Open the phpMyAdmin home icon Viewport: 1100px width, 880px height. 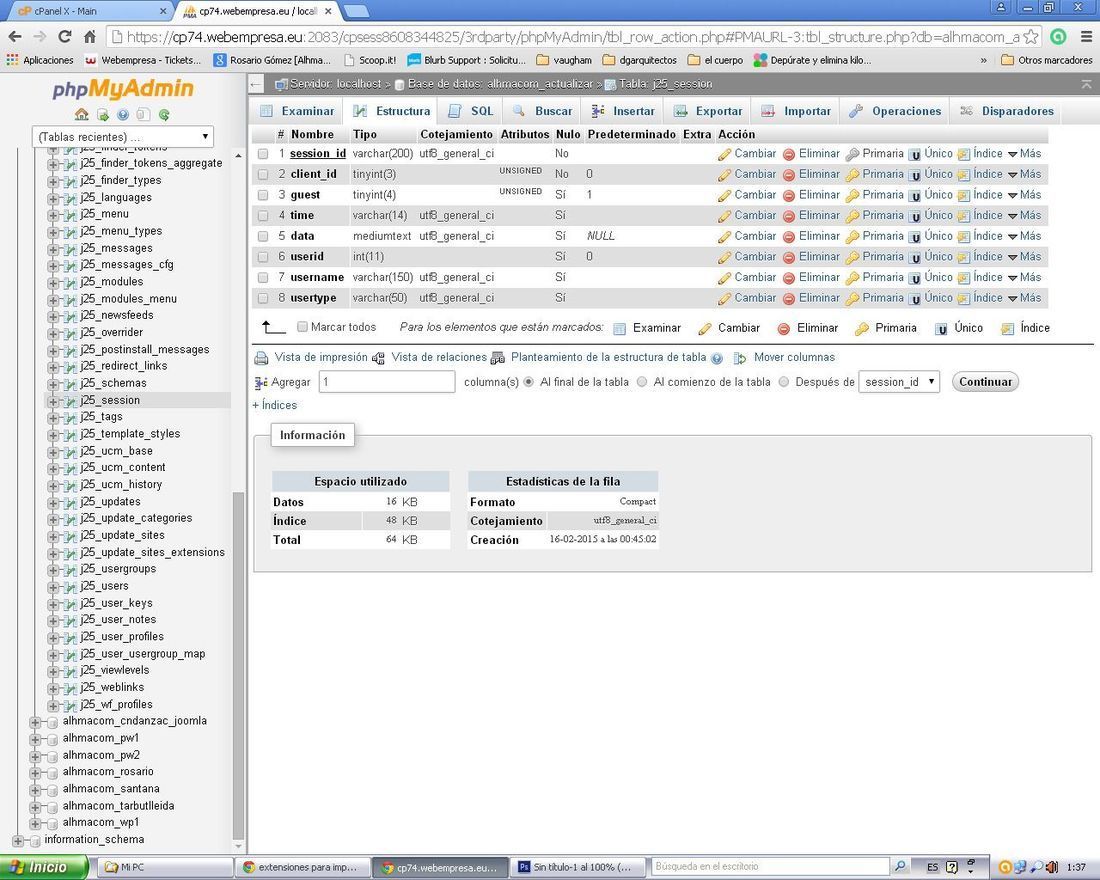[82, 114]
